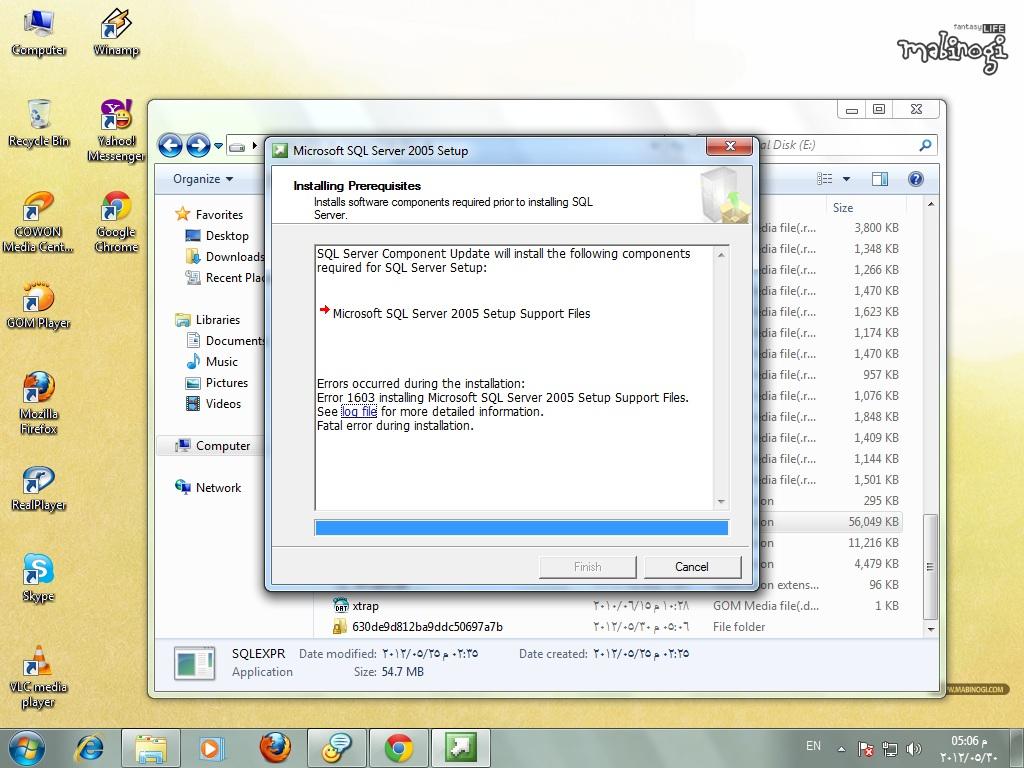Click the Explorer search magnifier icon
This screenshot has height=768, width=1024.
pos(925,145)
